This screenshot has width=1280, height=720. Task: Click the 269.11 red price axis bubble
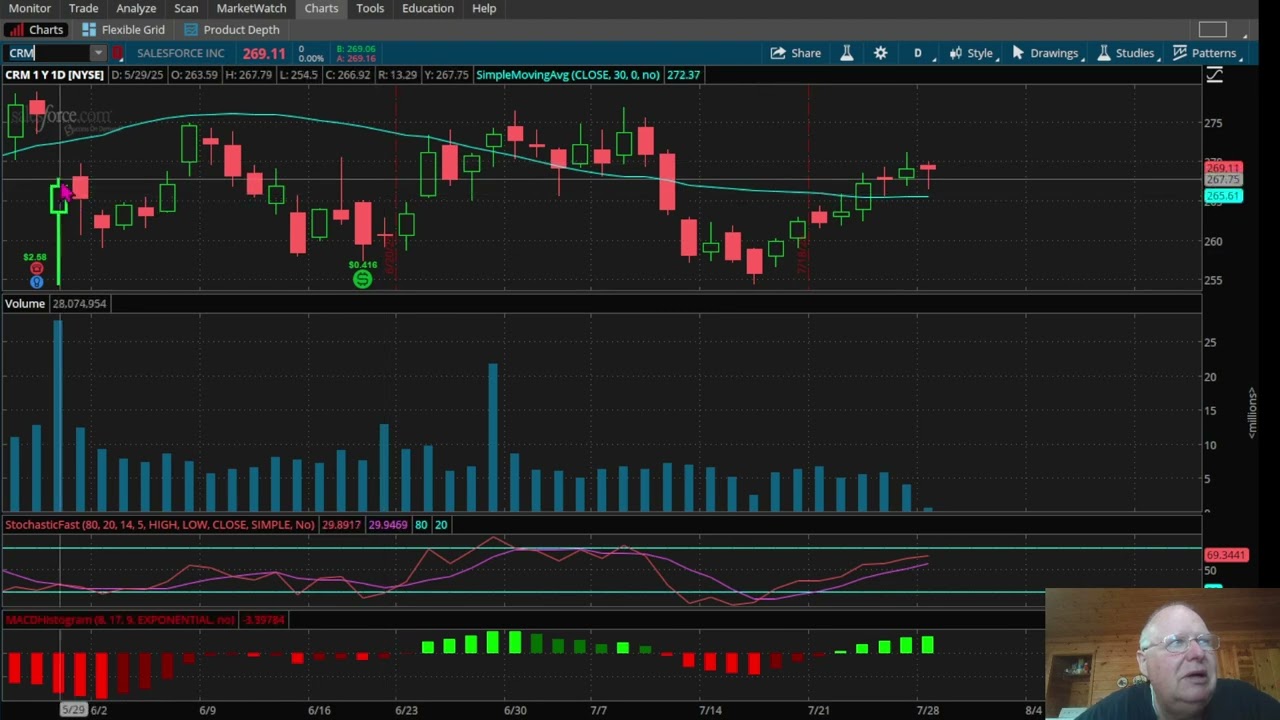coord(1223,169)
